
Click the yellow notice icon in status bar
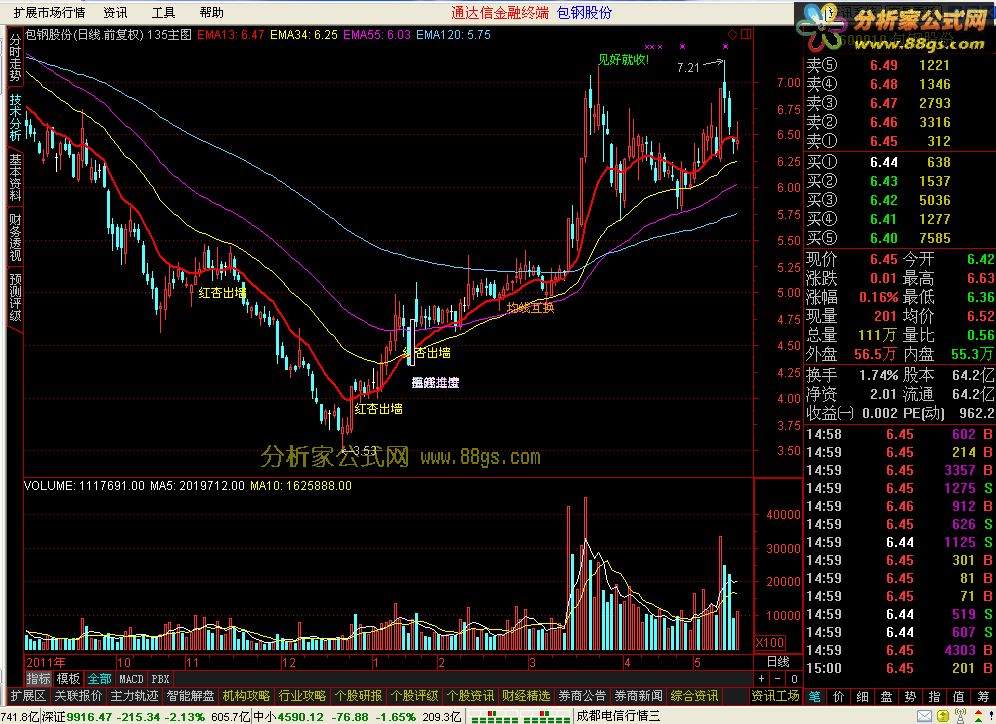click(x=944, y=717)
